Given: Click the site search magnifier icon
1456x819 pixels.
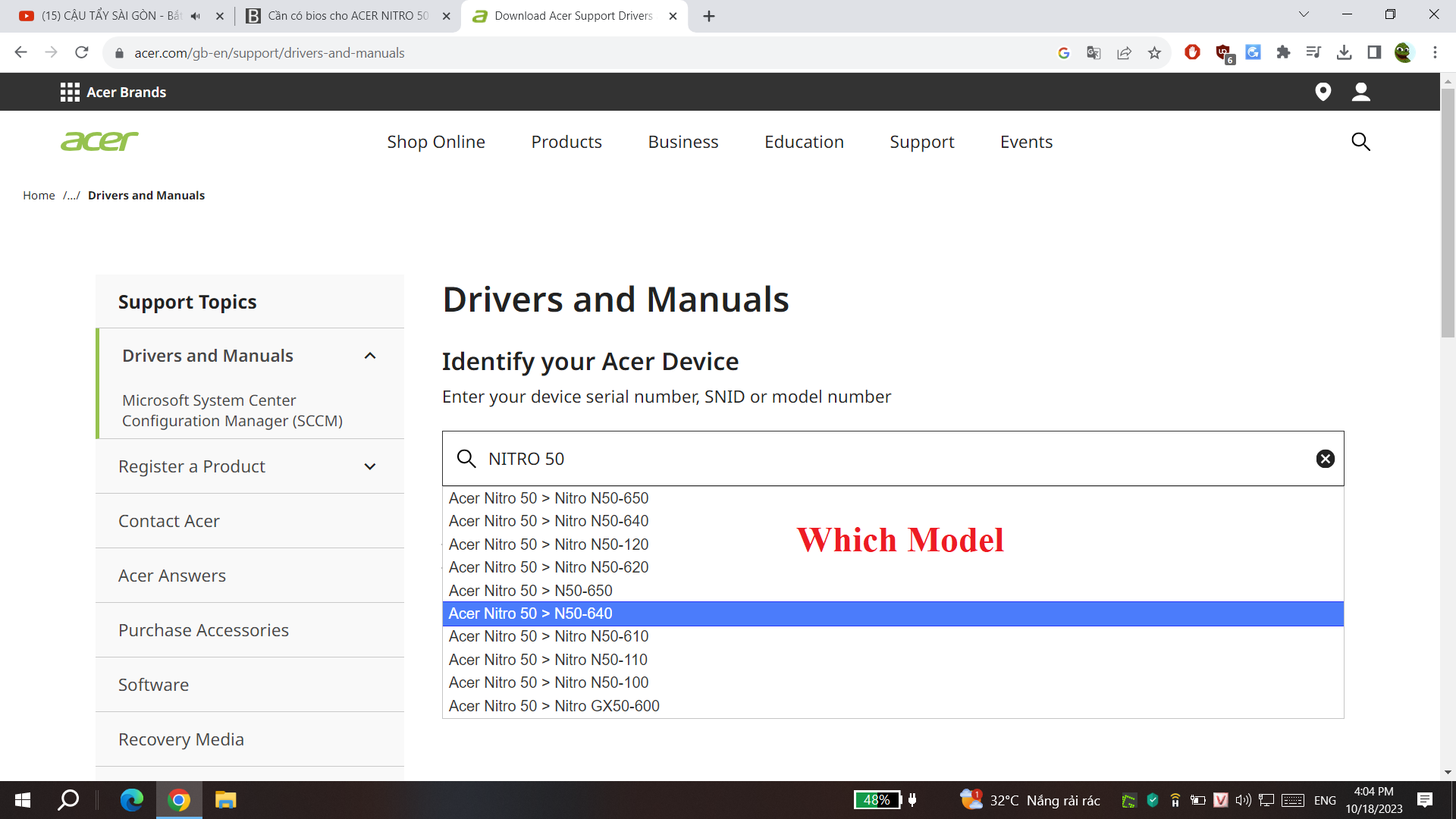Looking at the screenshot, I should pos(1360,142).
